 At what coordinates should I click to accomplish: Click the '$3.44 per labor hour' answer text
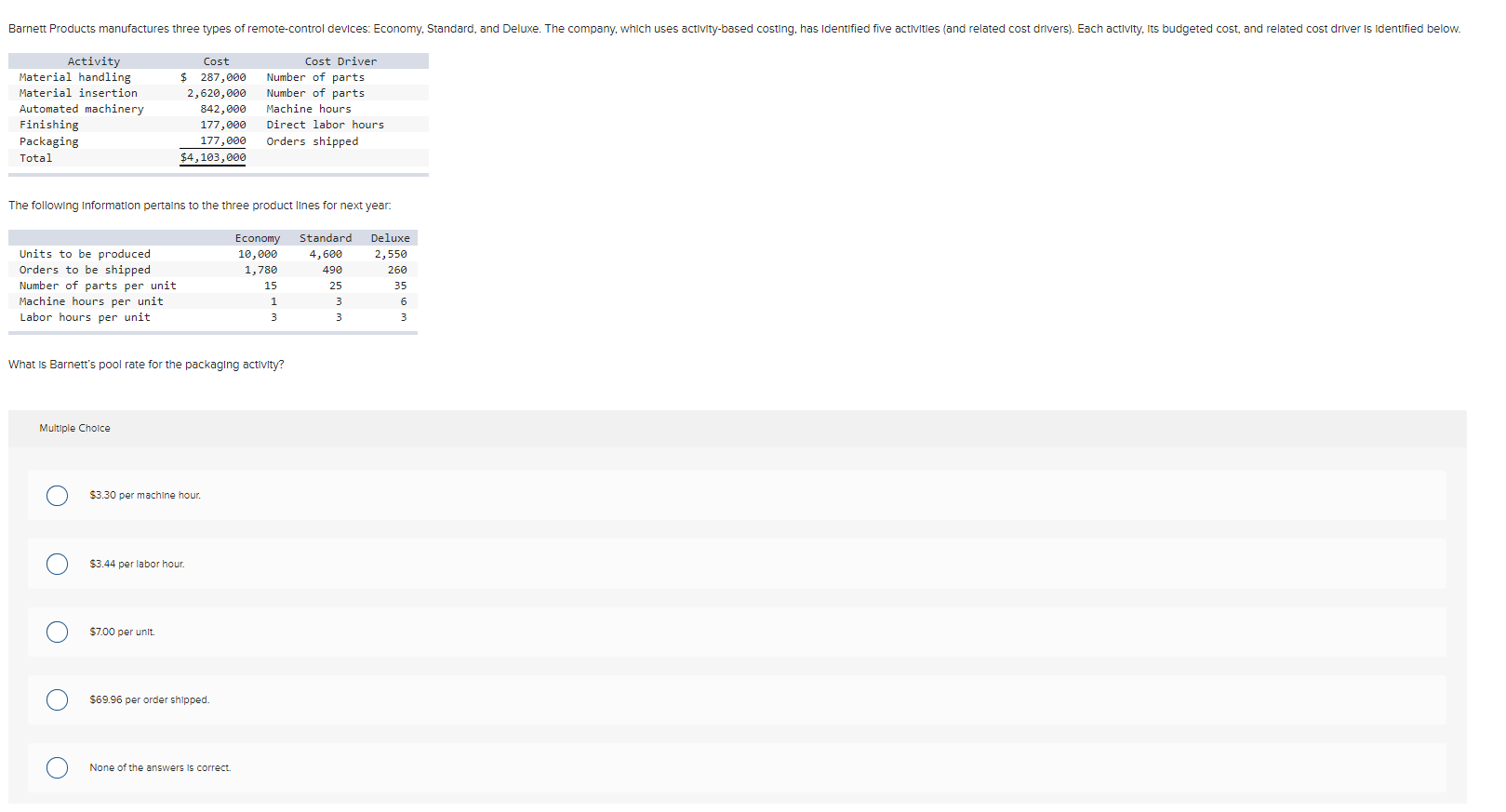[137, 565]
